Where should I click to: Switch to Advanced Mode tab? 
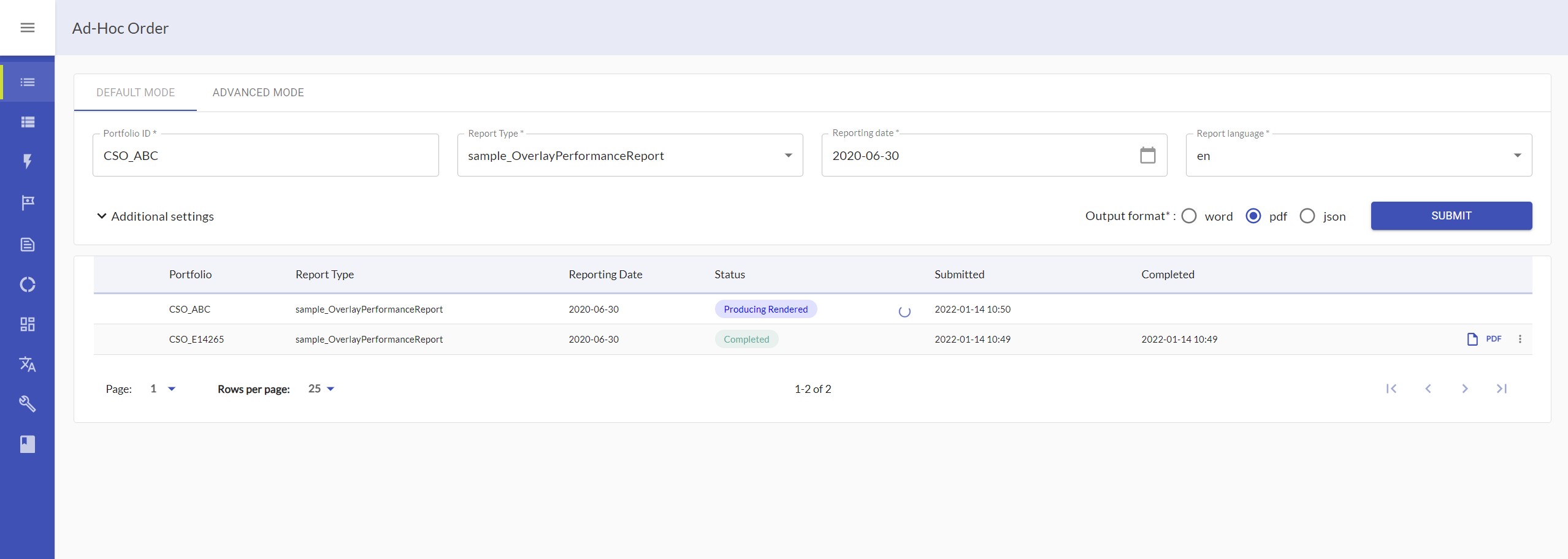point(258,93)
